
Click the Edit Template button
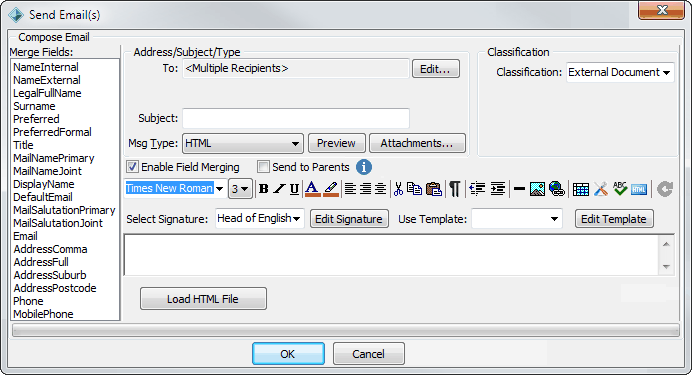pyautogui.click(x=614, y=219)
